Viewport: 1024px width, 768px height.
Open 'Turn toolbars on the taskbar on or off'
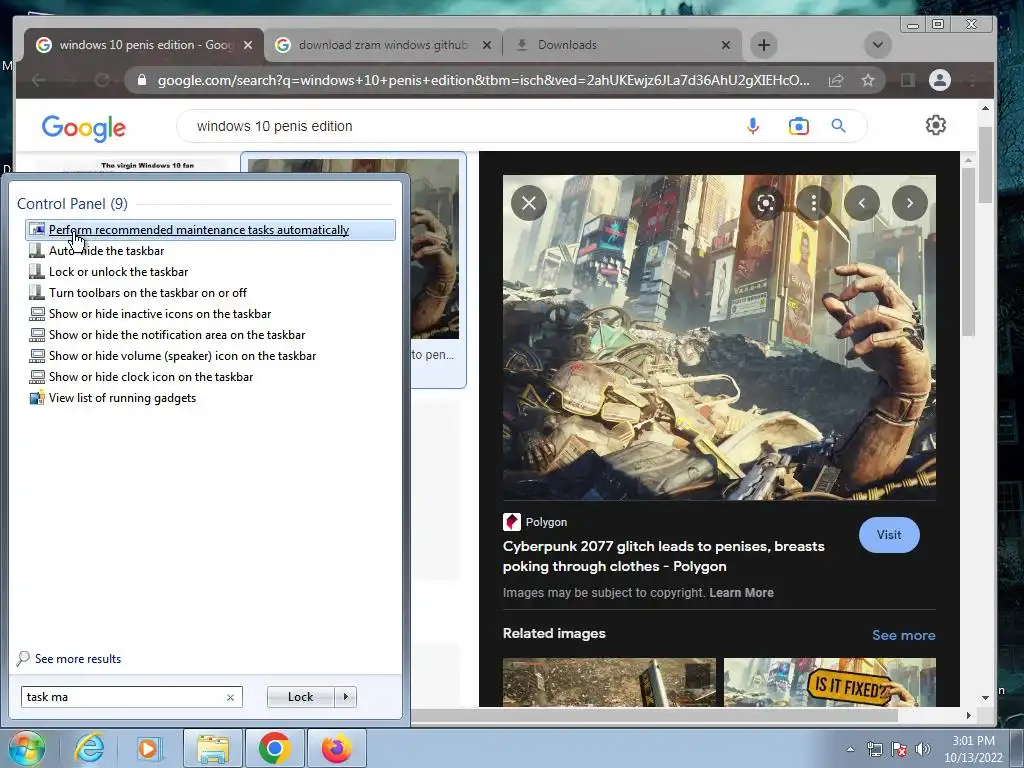148,293
